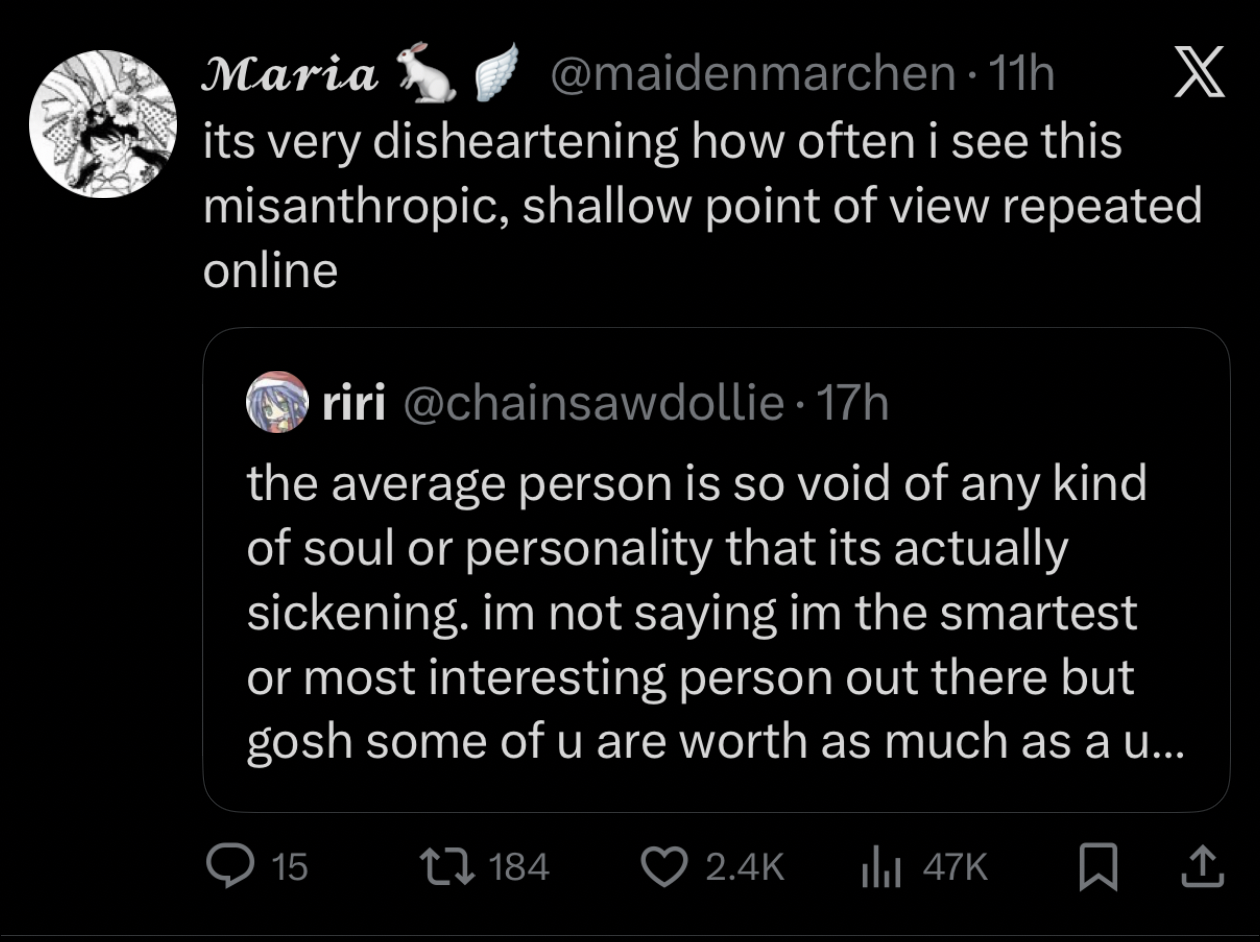Viewport: 1260px width, 942px height.
Task: Open view analytics bar chart icon
Action: 880,867
